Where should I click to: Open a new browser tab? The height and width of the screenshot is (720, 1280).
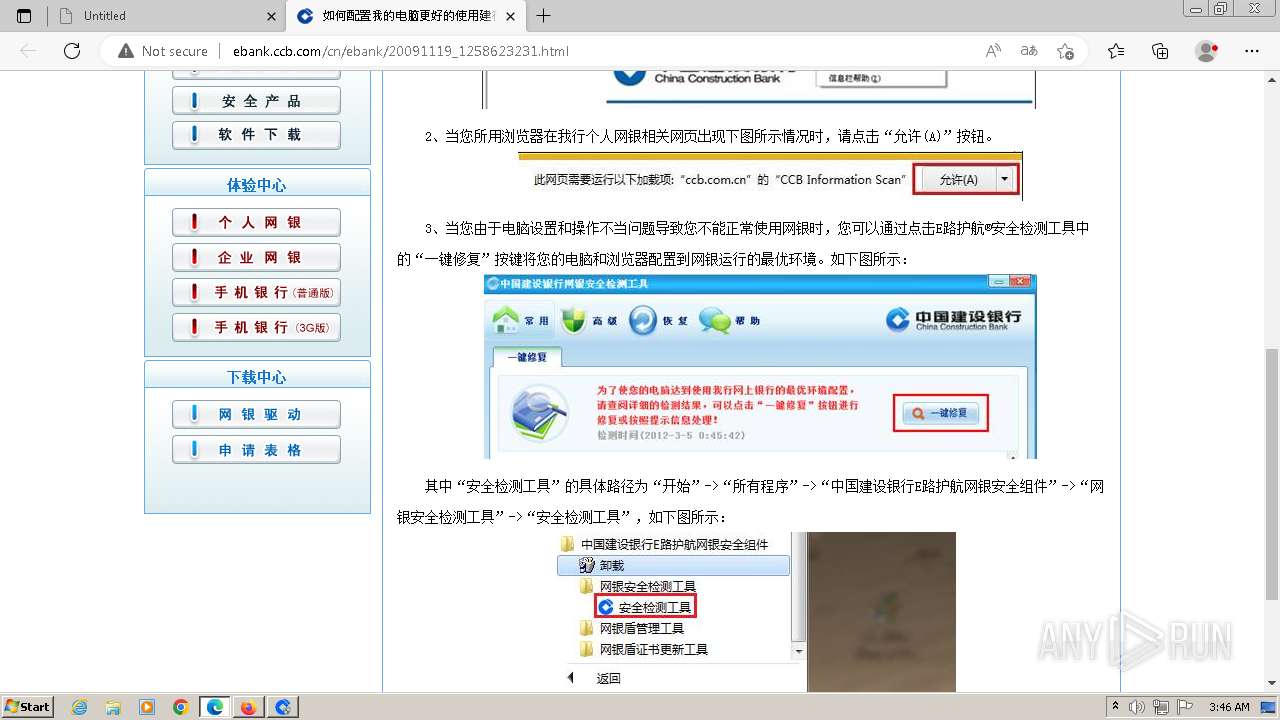543,16
